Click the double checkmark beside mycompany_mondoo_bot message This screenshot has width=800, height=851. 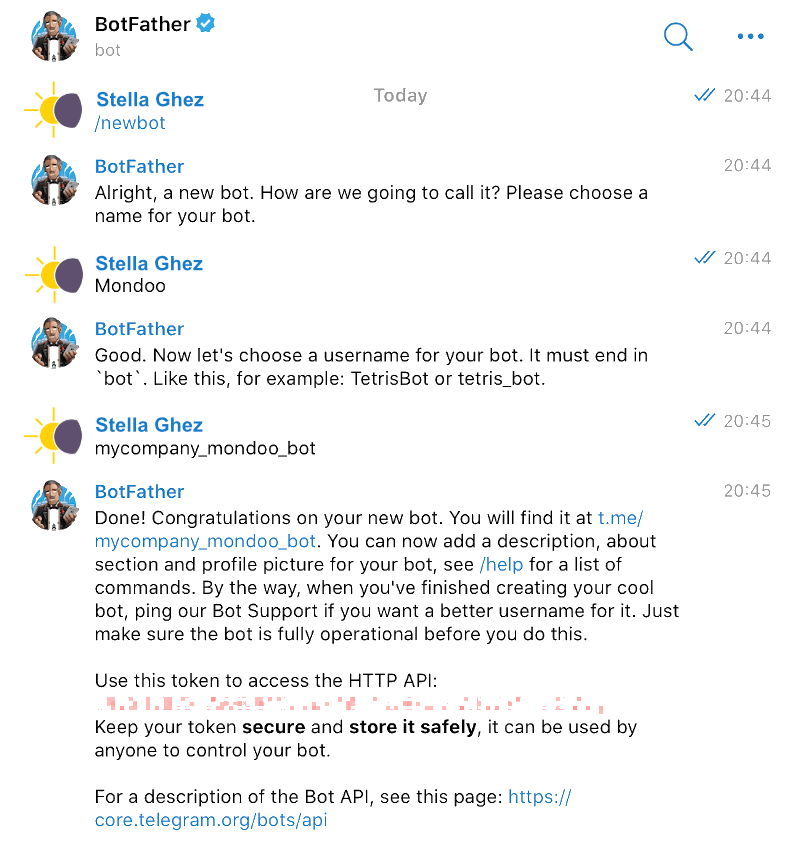(704, 421)
